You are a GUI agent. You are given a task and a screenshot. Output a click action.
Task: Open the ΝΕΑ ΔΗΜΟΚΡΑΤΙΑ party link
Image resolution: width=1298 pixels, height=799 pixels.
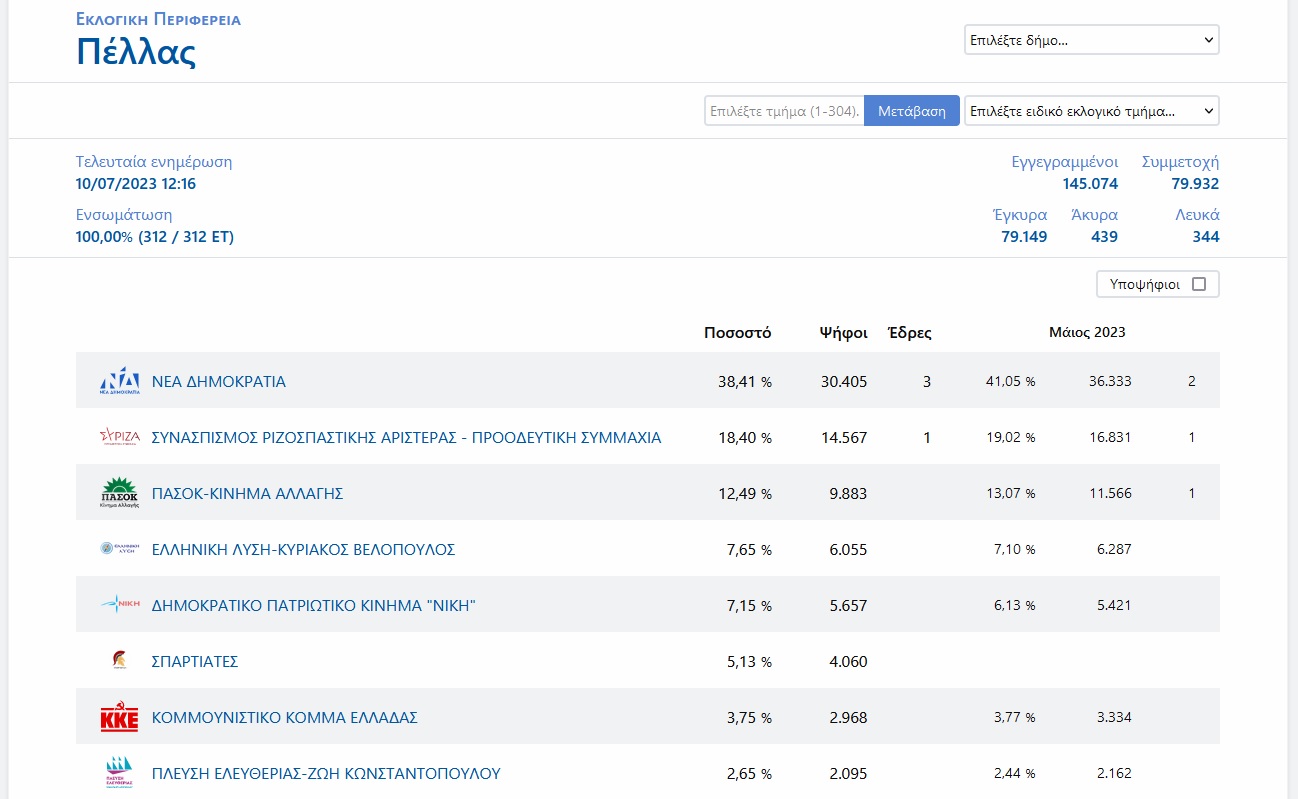219,382
